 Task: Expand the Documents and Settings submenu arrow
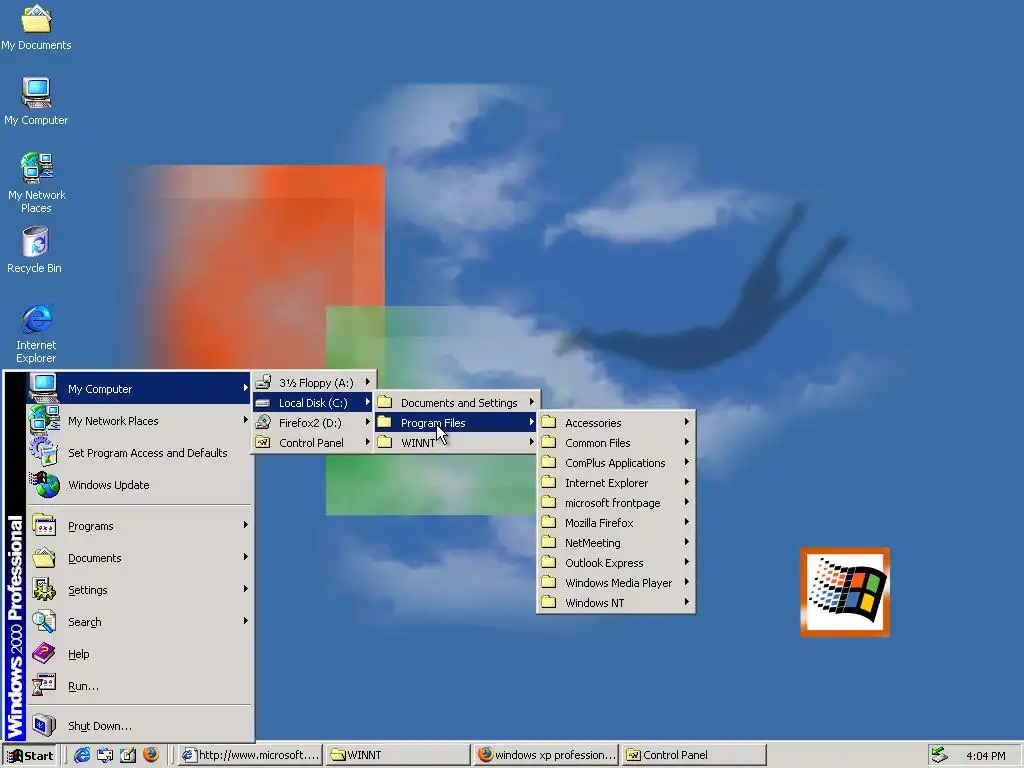pos(532,402)
